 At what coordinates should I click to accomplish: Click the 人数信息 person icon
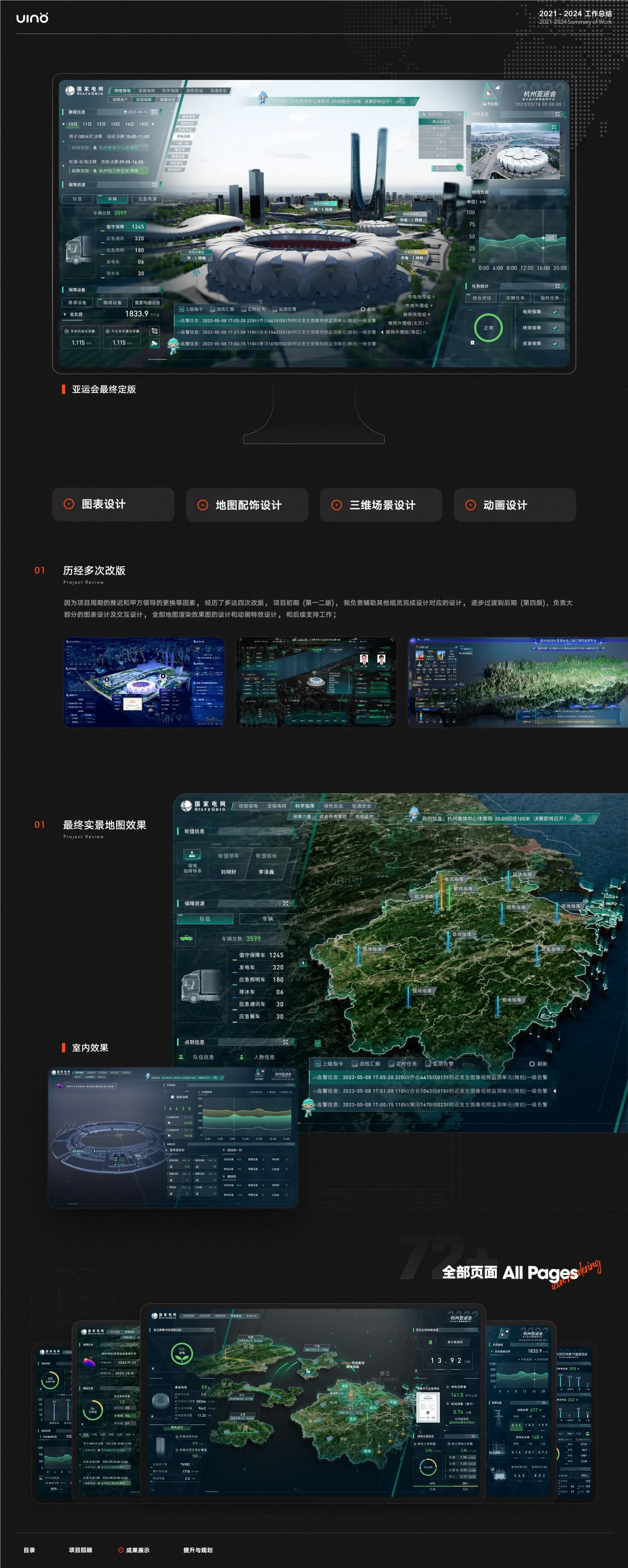click(242, 1057)
